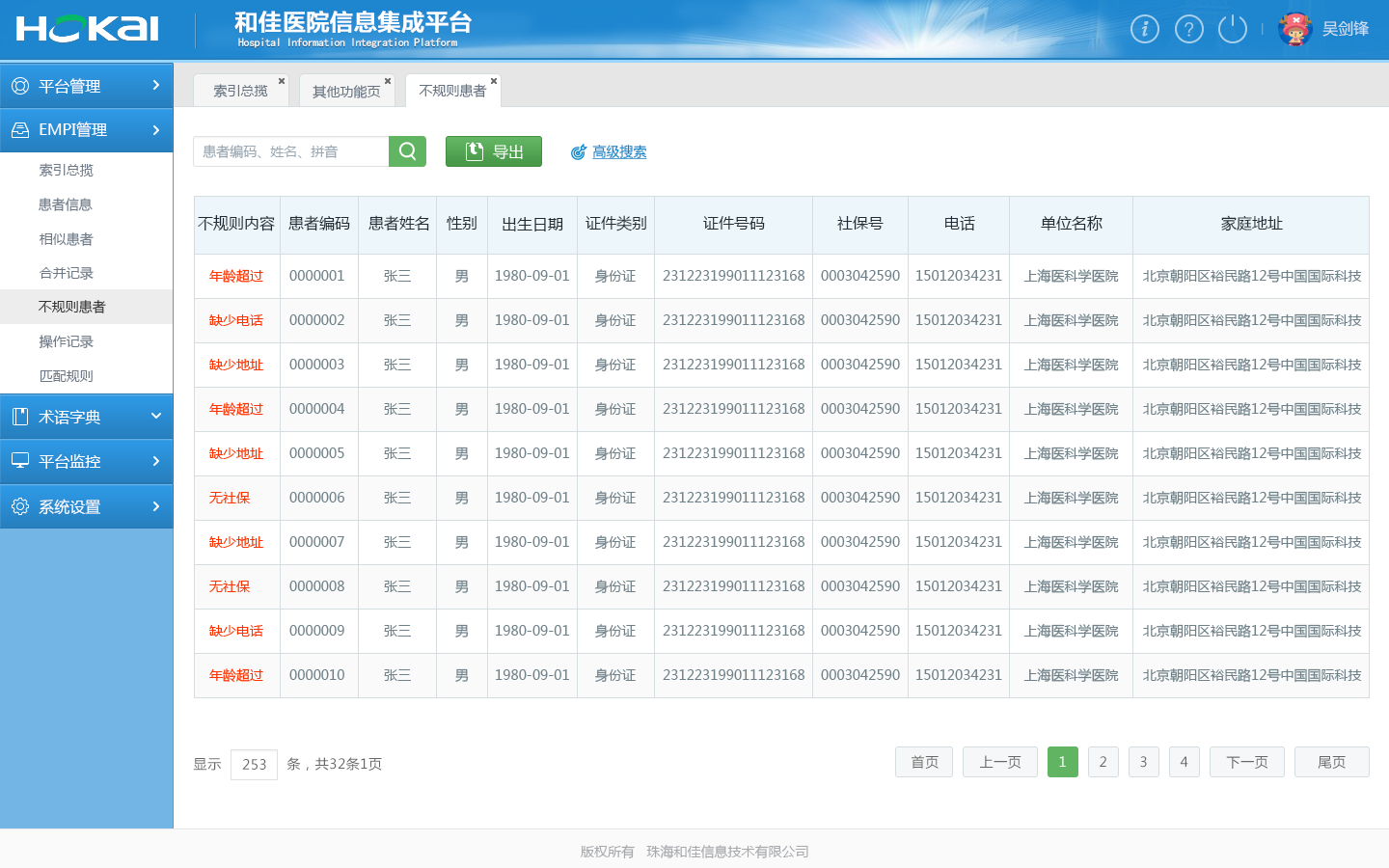Open the help question mark icon
The image size is (1389, 868).
point(1189,29)
